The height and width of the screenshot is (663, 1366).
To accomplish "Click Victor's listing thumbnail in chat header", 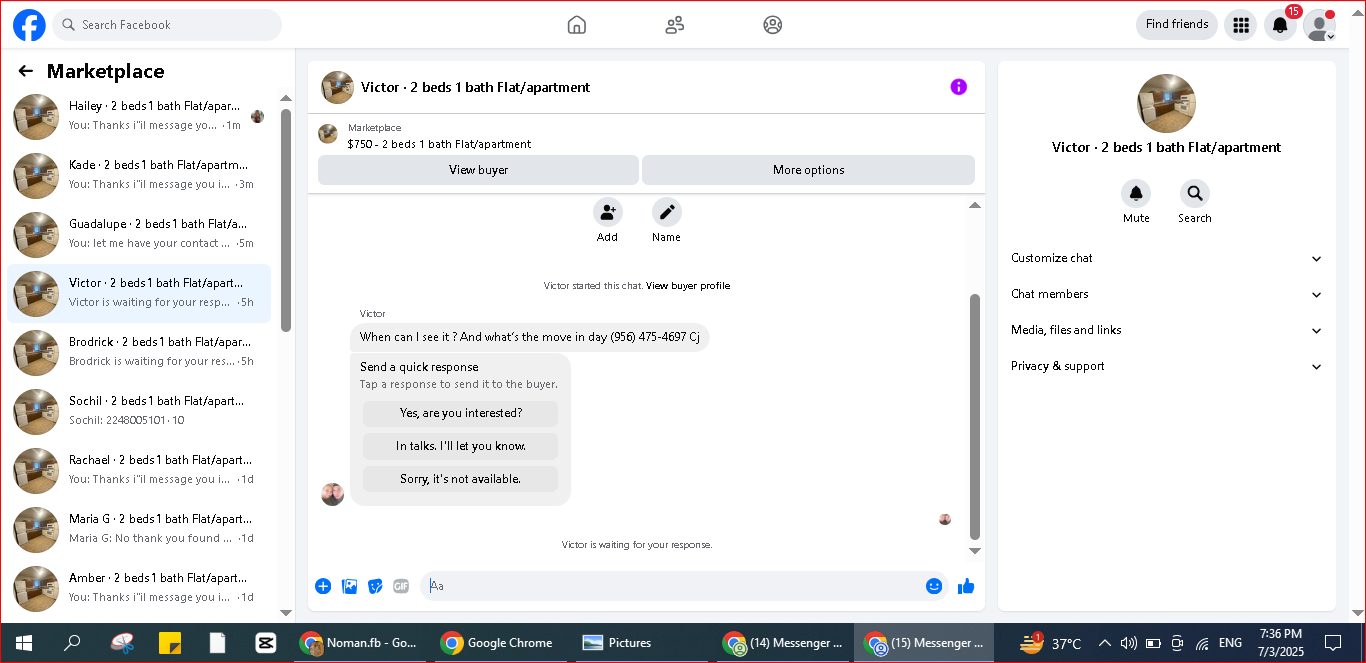I will click(337, 87).
